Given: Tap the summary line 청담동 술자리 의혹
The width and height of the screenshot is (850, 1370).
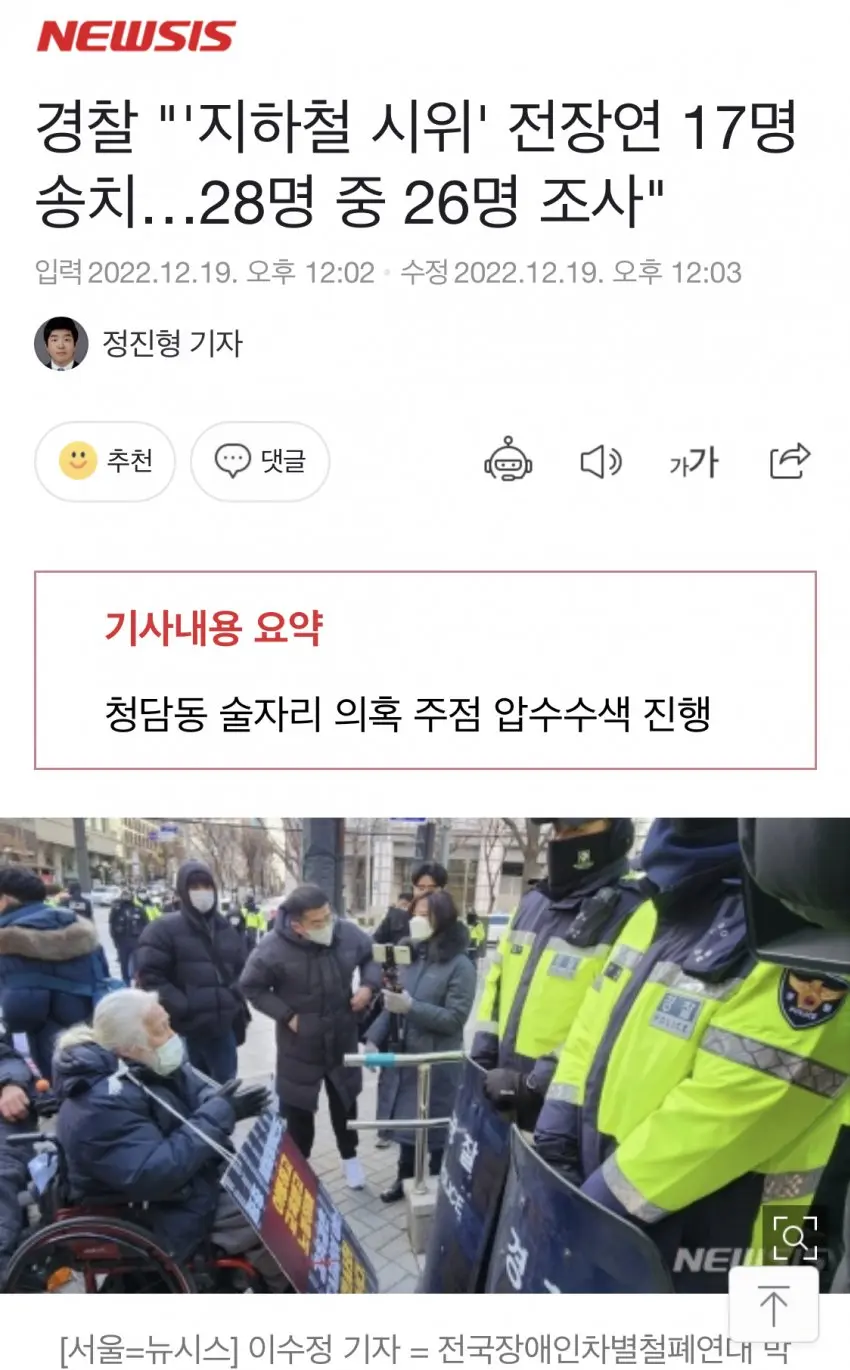Looking at the screenshot, I should 408,714.
